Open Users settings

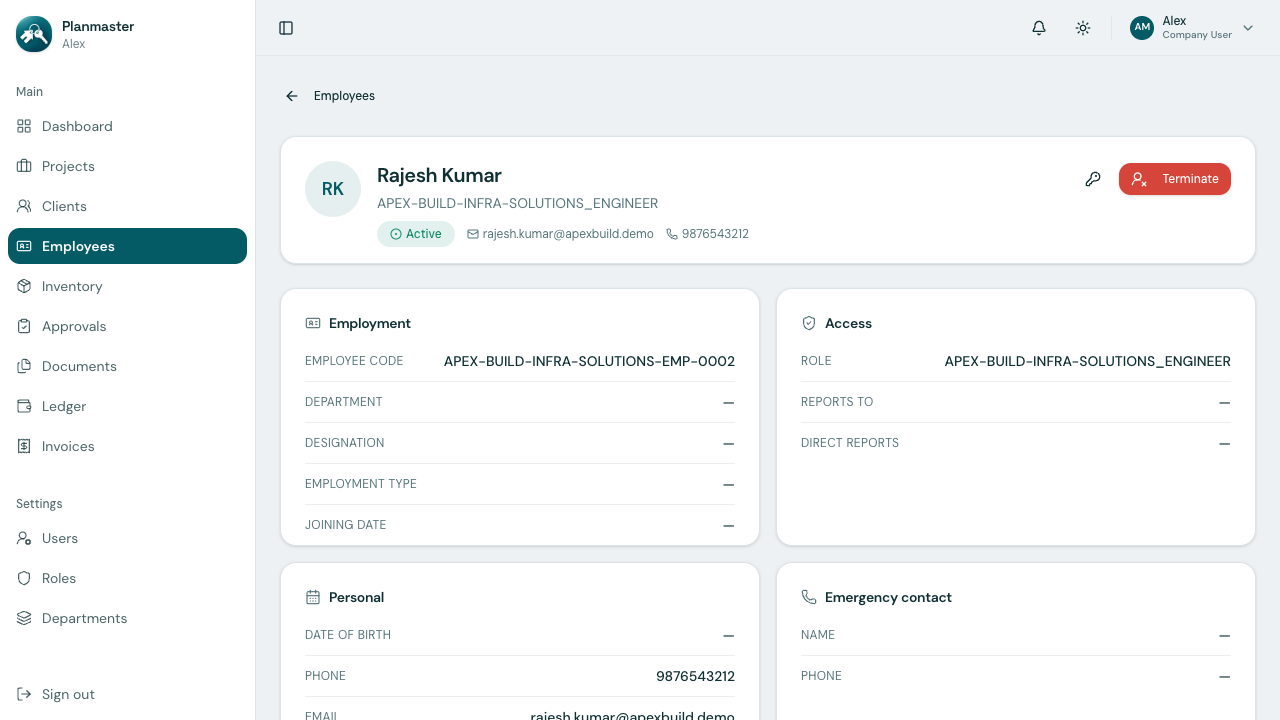(x=127, y=538)
